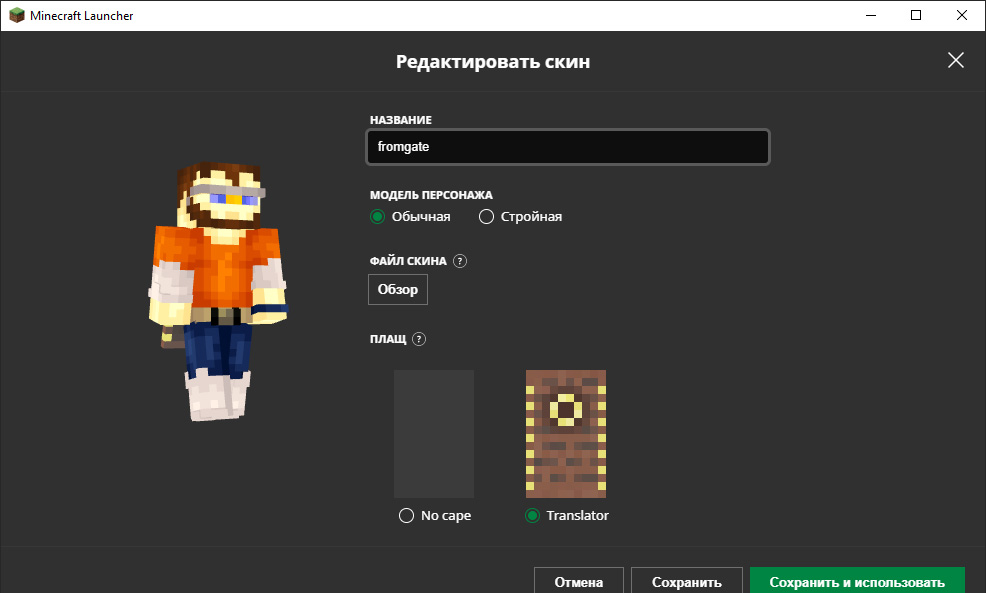The image size is (986, 593).
Task: Minimize the Minecraft Launcher window
Action: tap(870, 16)
